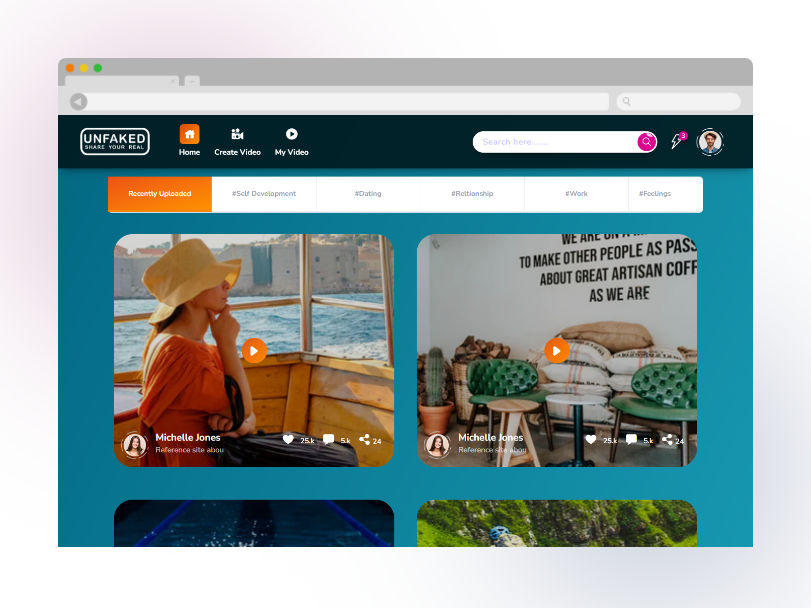Click the UNFAKED logo

115,141
